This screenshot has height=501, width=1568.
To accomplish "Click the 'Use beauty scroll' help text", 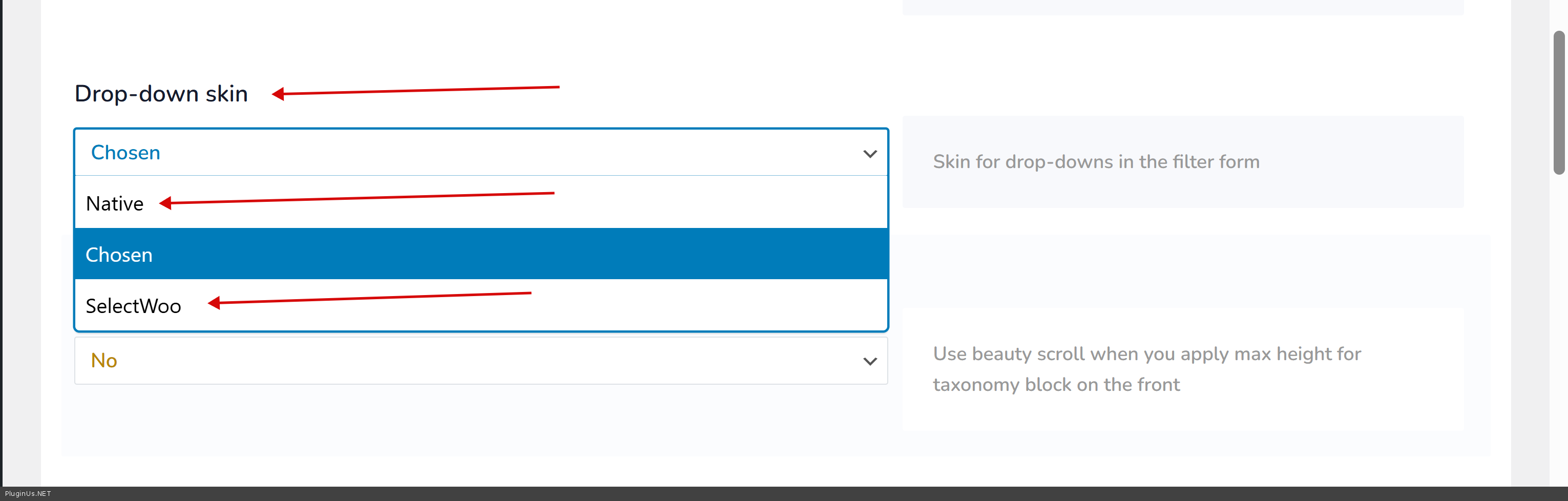I will (1147, 353).
